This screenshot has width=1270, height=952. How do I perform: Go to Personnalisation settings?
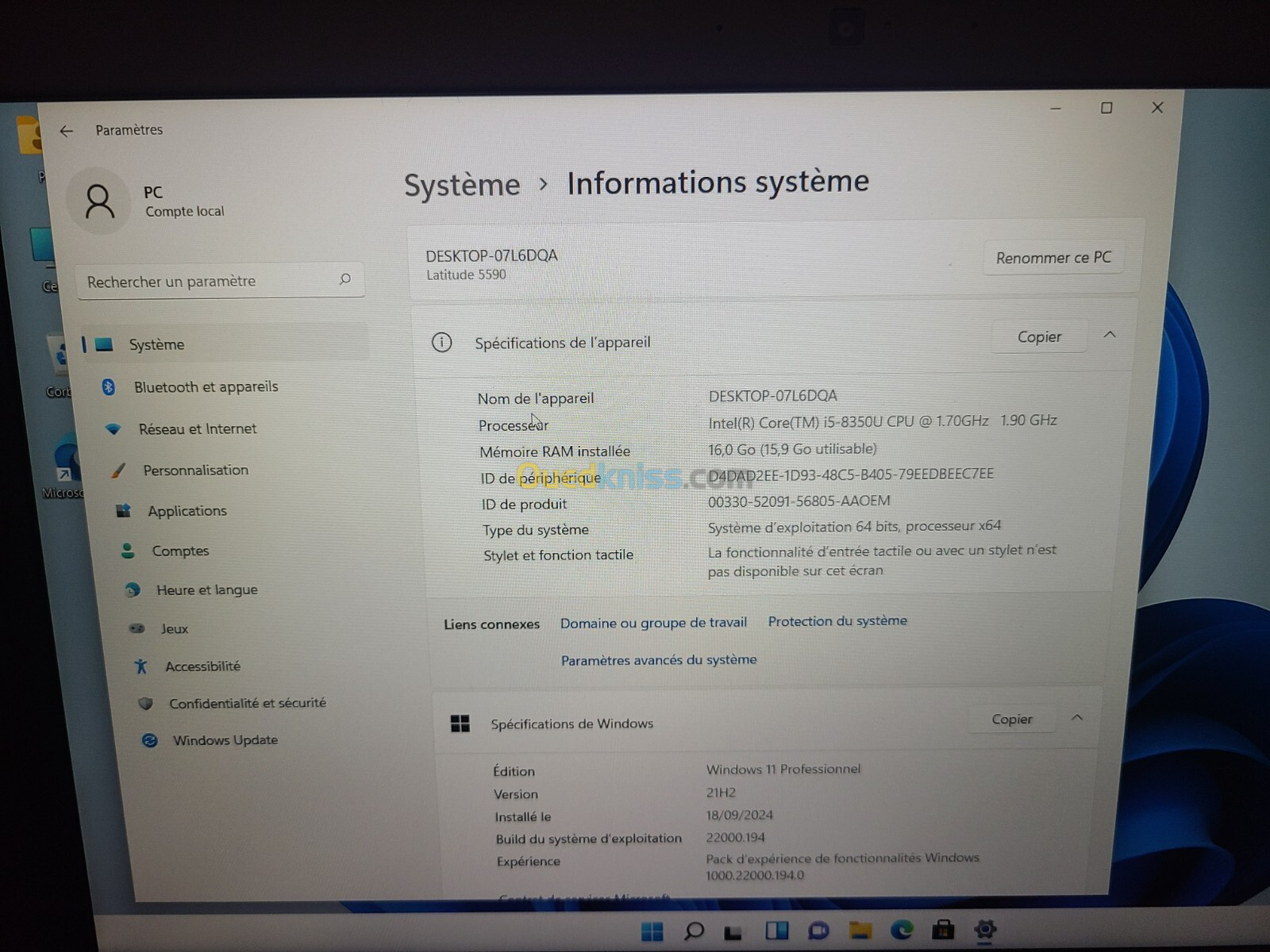[x=195, y=470]
